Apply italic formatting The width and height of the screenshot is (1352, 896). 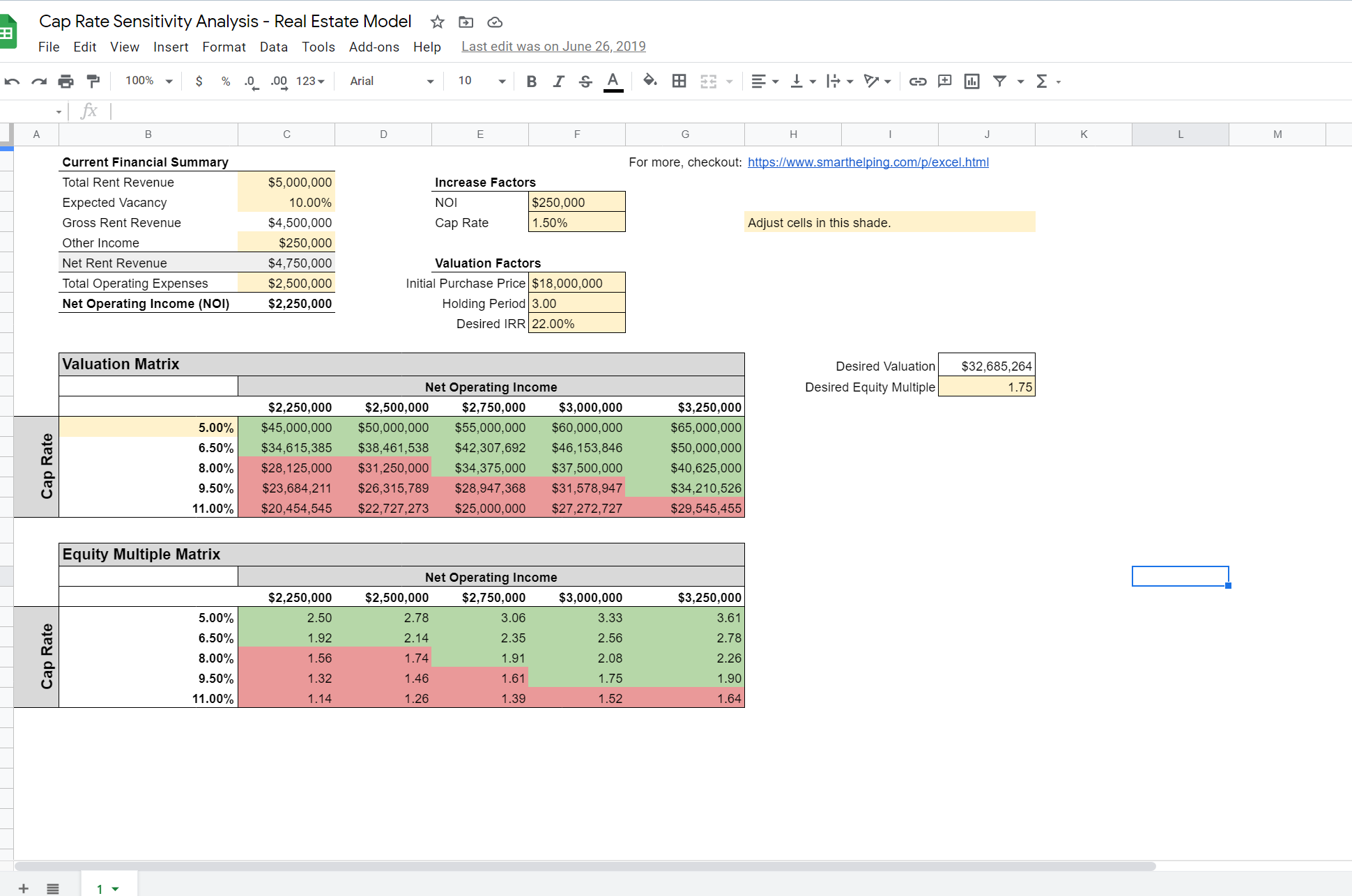[x=558, y=81]
